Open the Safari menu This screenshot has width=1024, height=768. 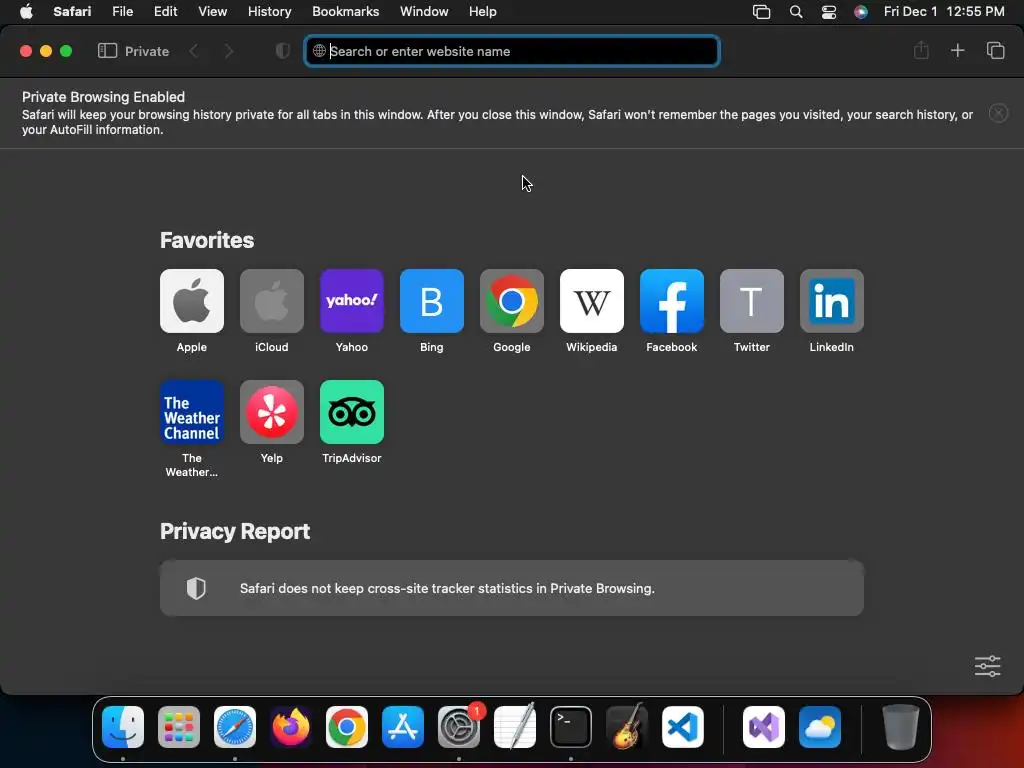click(72, 12)
